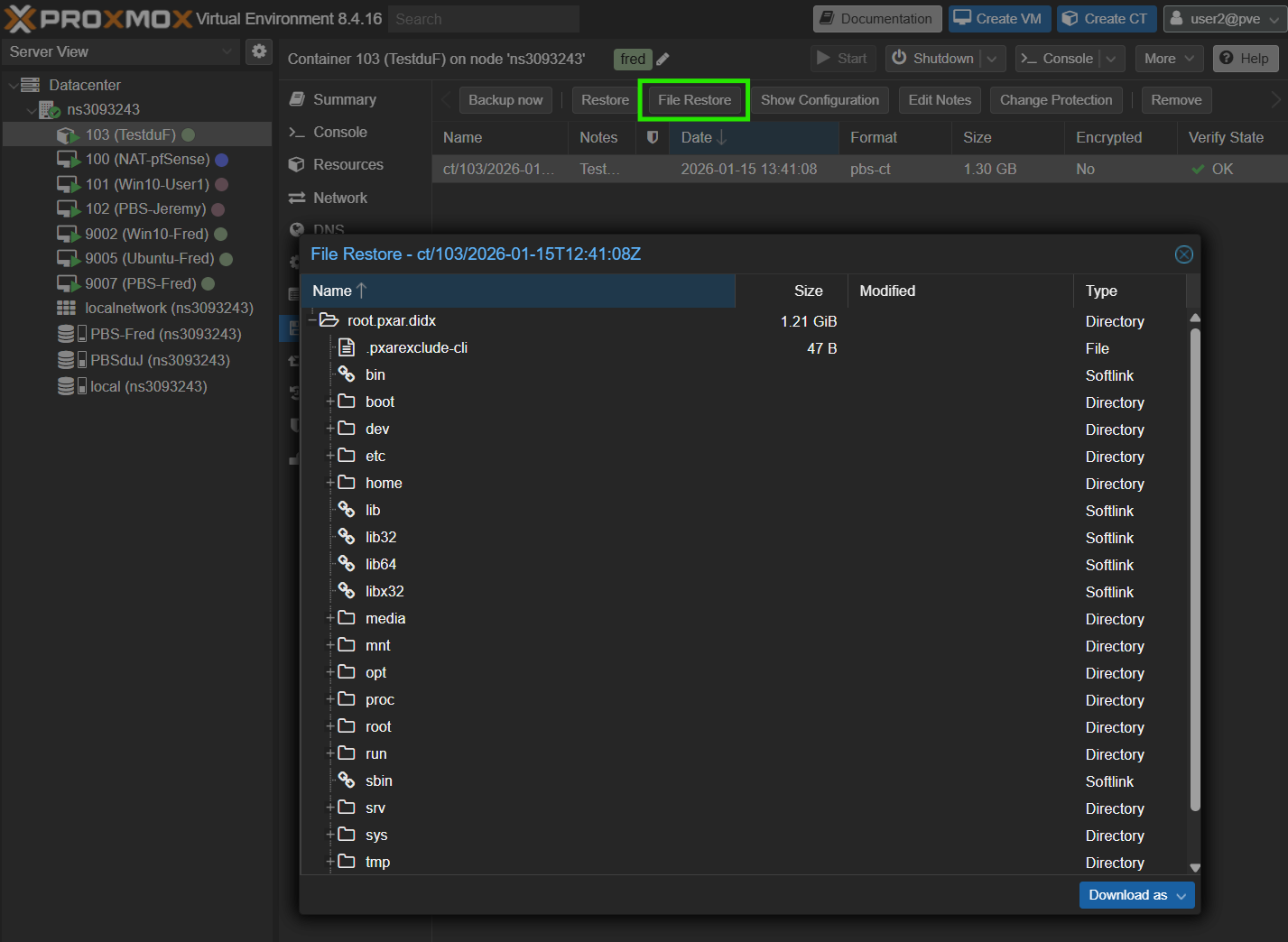Click the protection shield column header
The height and width of the screenshot is (942, 1288).
click(653, 137)
